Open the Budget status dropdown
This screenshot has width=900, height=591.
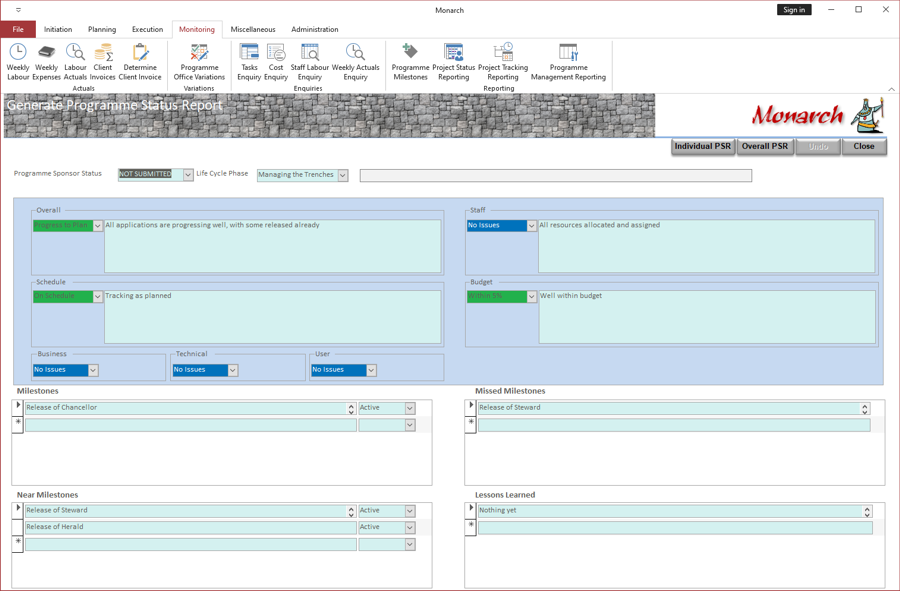tap(532, 296)
